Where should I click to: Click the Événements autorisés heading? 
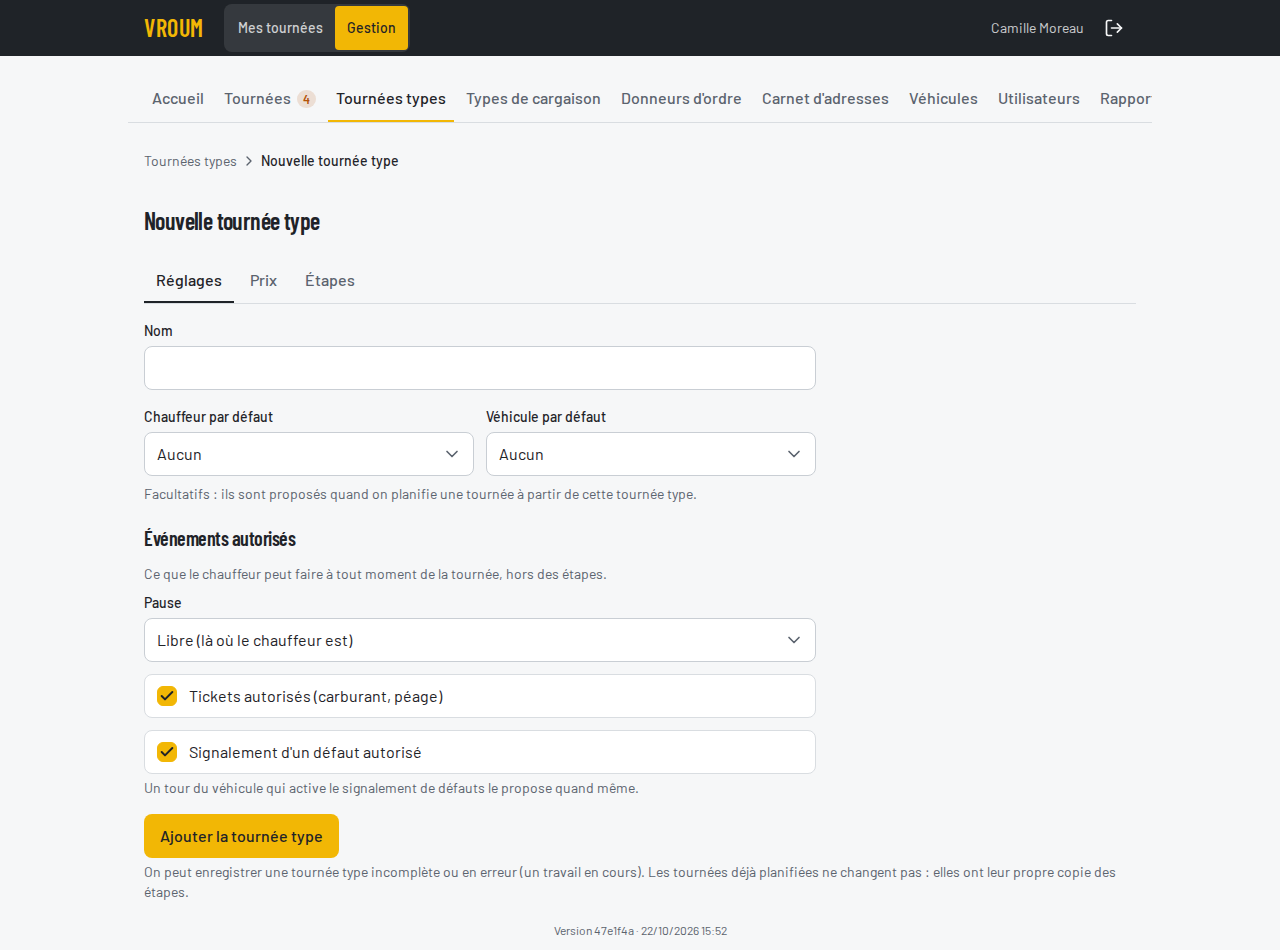pos(220,539)
